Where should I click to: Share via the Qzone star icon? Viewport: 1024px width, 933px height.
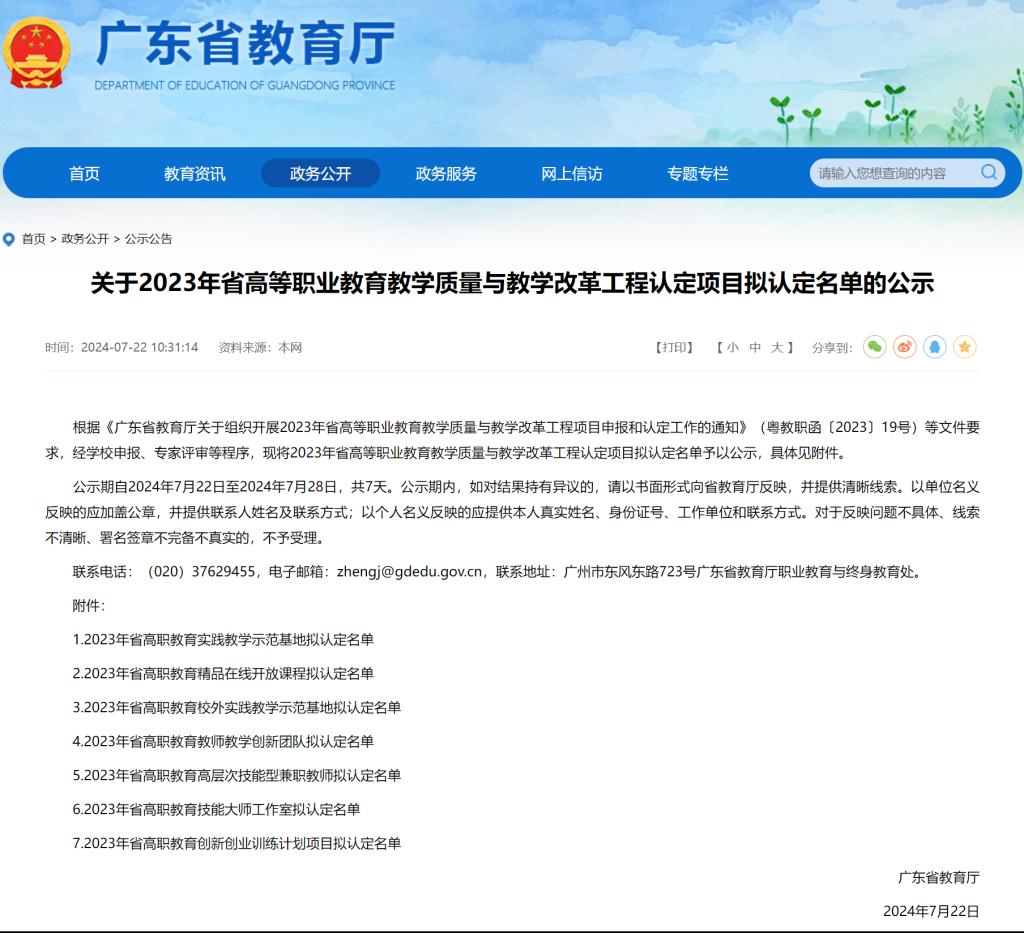(965, 347)
